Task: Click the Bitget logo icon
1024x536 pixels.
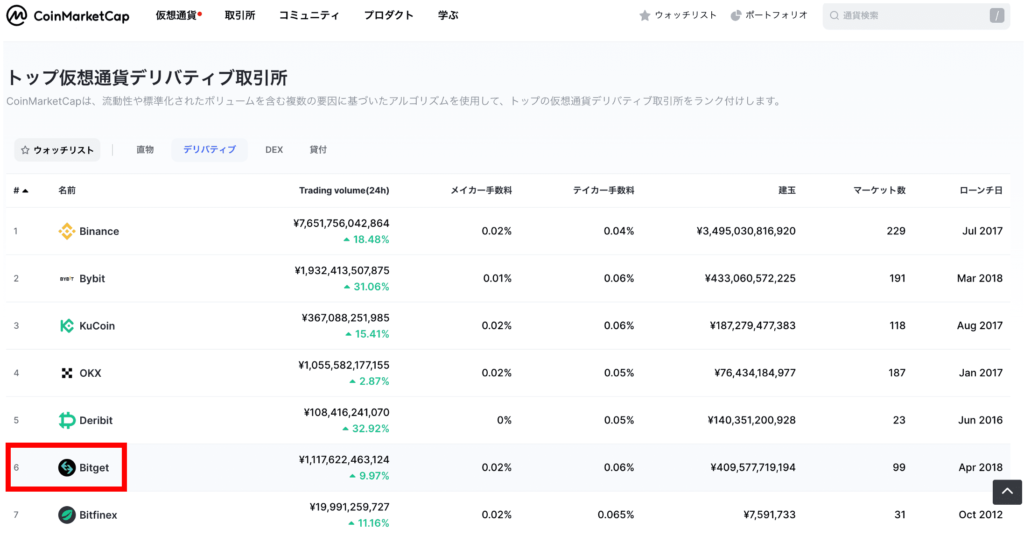Action: point(67,467)
